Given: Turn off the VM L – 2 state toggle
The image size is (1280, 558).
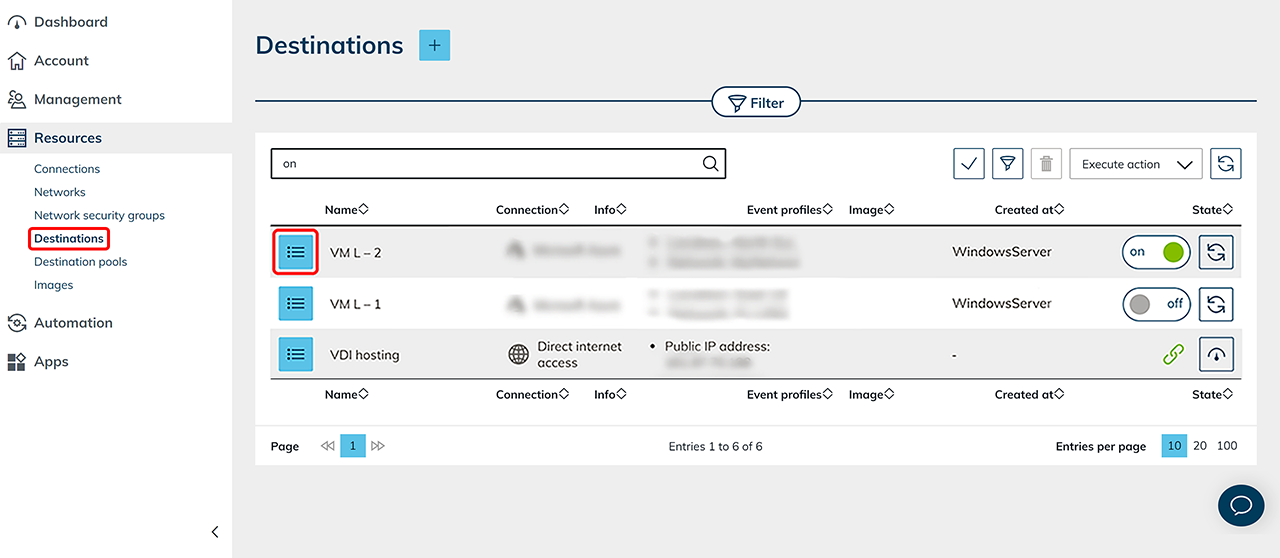Looking at the screenshot, I should (x=1157, y=252).
